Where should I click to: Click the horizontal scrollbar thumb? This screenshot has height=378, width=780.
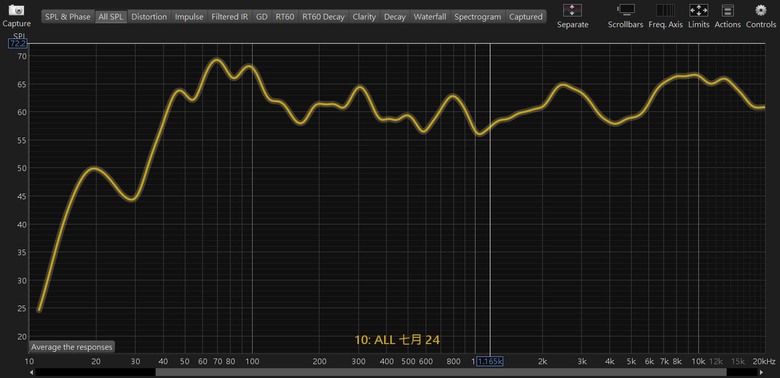pos(441,372)
